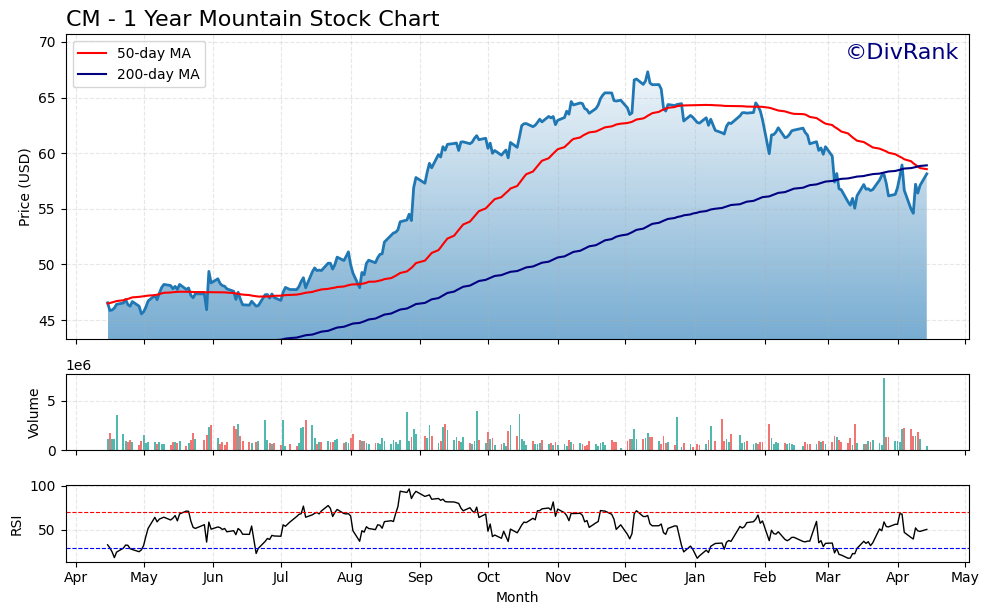Click the "Dec" month label
The image size is (989, 615).
(x=626, y=578)
